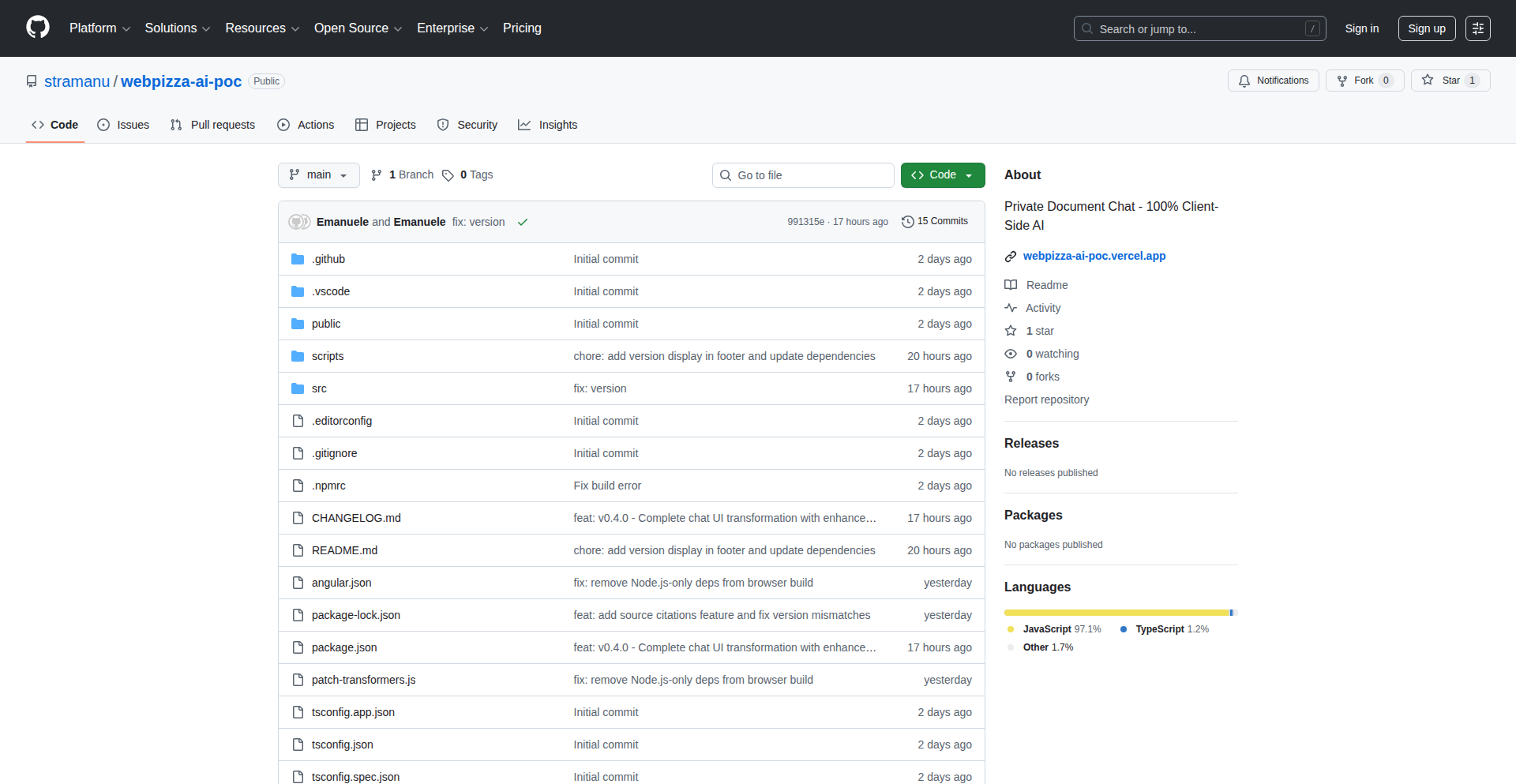Click the 0 watching eye toggle
1516x784 pixels.
(x=1011, y=354)
